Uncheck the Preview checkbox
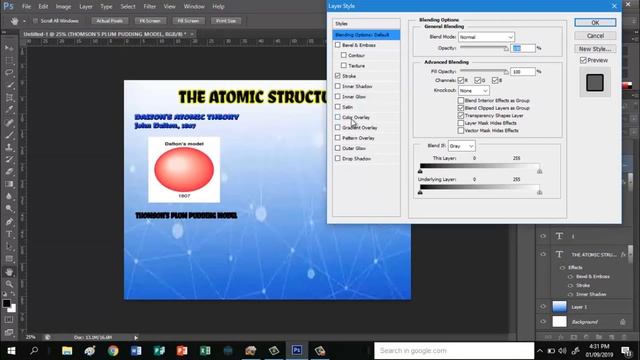 (583, 60)
